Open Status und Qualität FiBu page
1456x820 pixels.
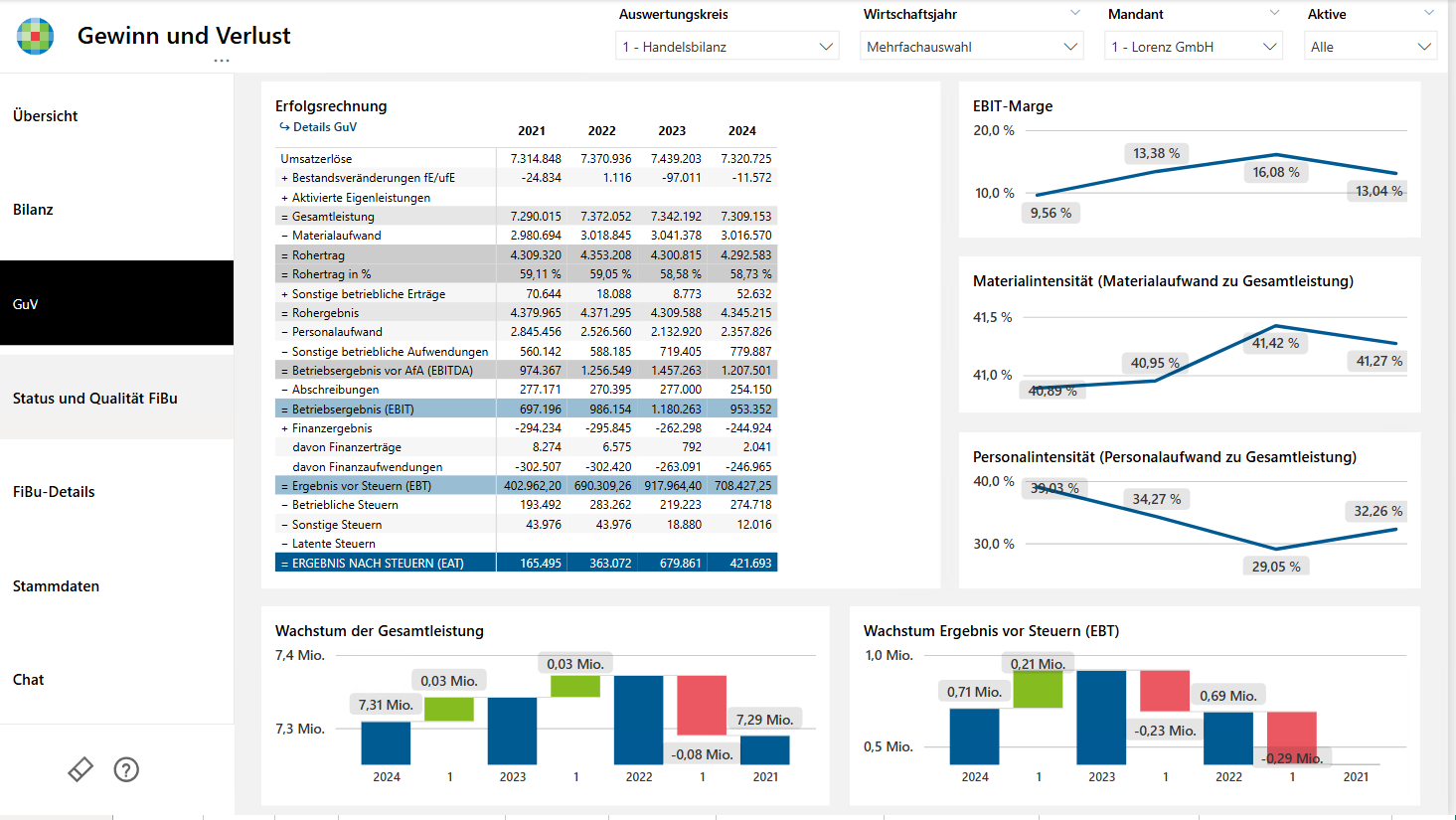pyautogui.click(x=117, y=398)
